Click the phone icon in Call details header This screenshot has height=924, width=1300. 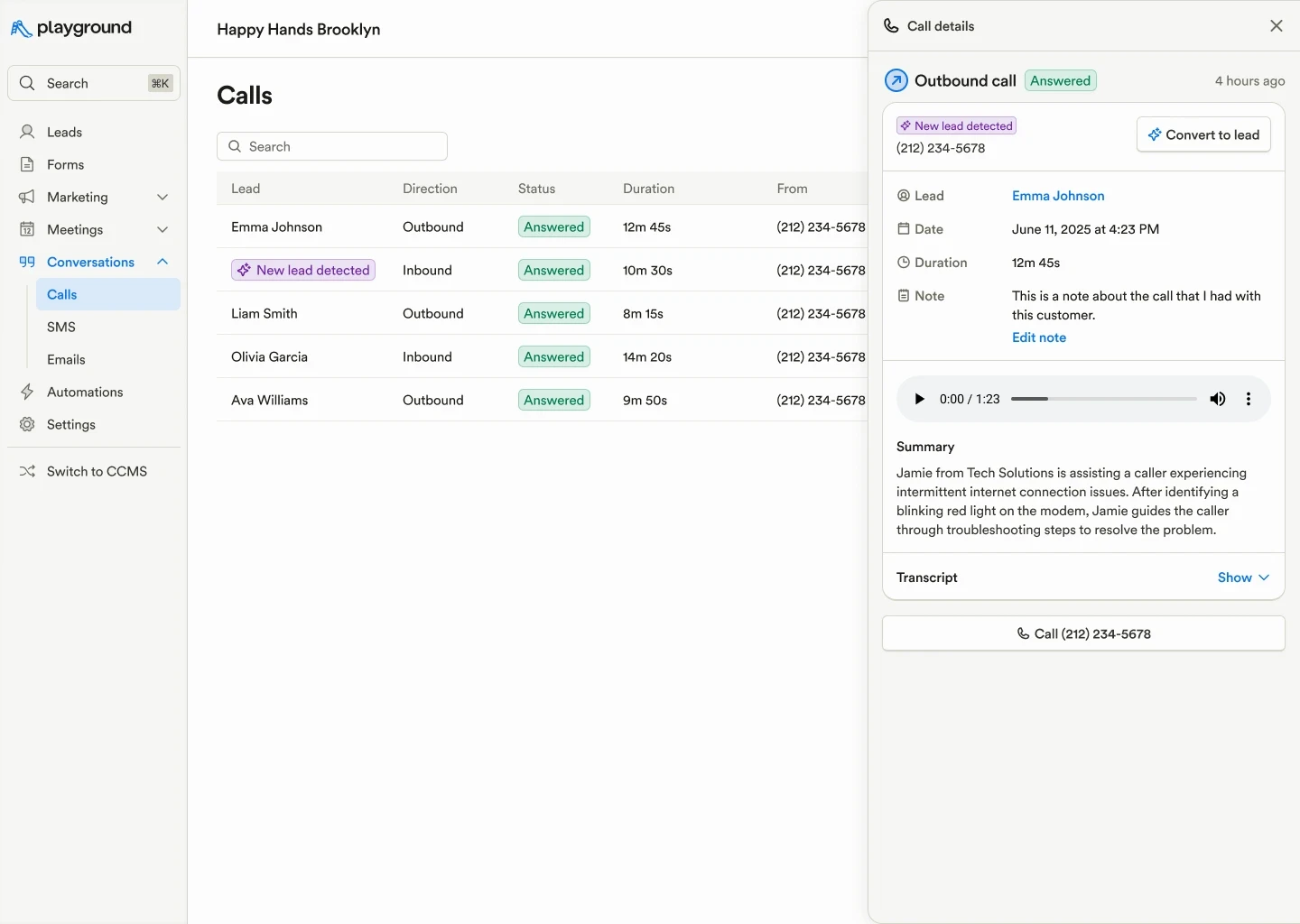click(x=891, y=26)
